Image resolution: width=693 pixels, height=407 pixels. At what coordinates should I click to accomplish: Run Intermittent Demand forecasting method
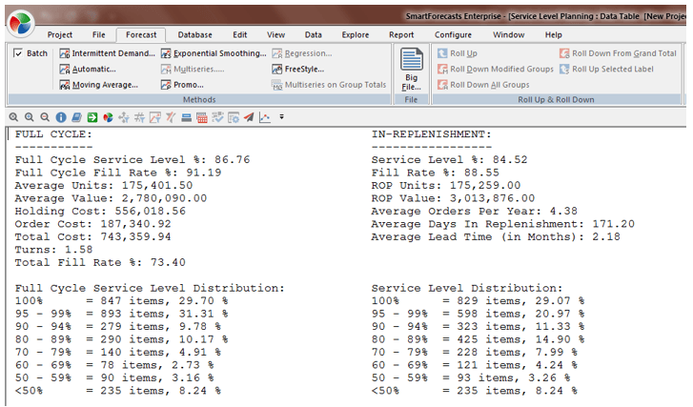click(107, 53)
